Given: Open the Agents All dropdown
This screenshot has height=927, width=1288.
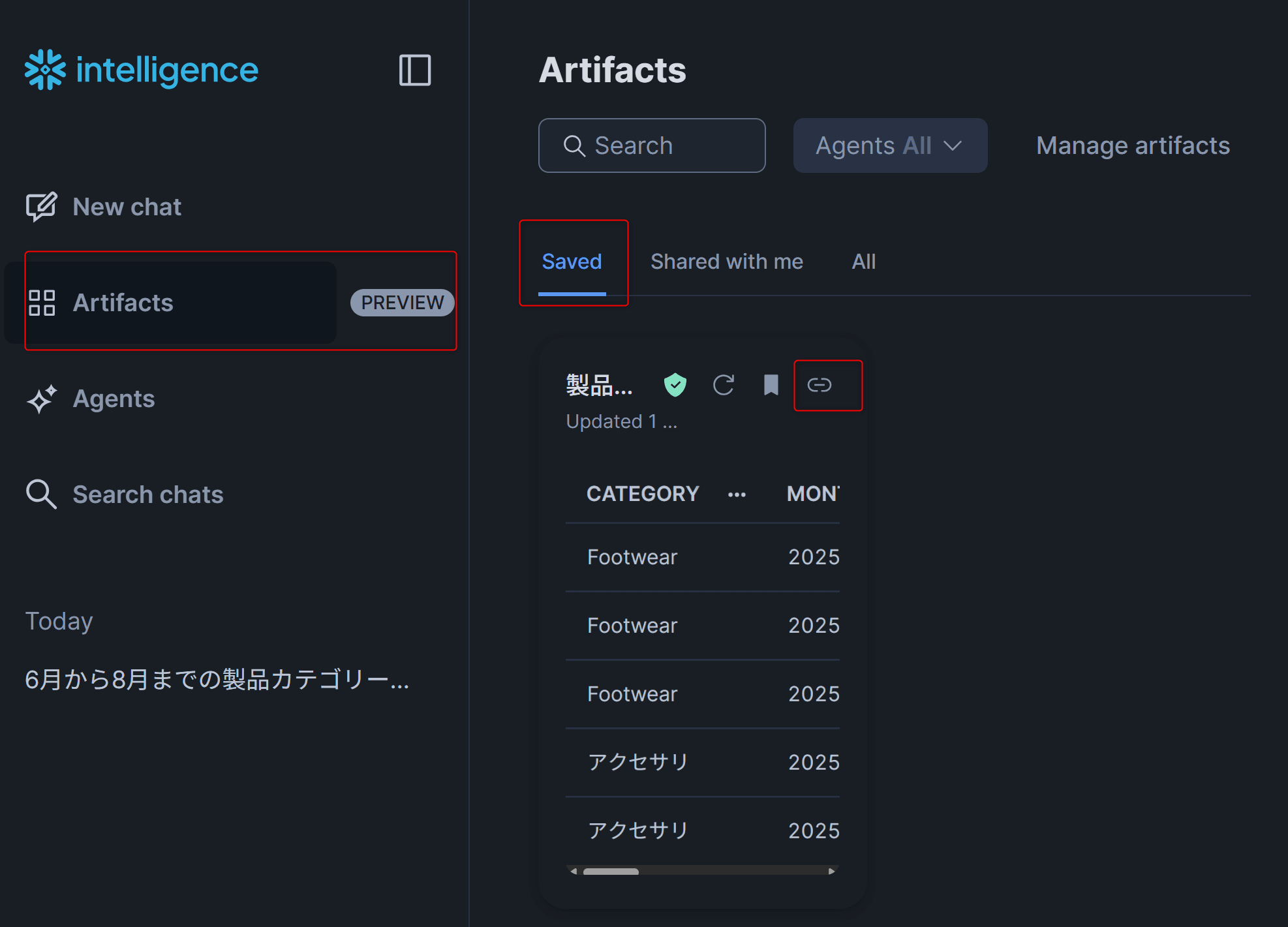Looking at the screenshot, I should click(889, 145).
